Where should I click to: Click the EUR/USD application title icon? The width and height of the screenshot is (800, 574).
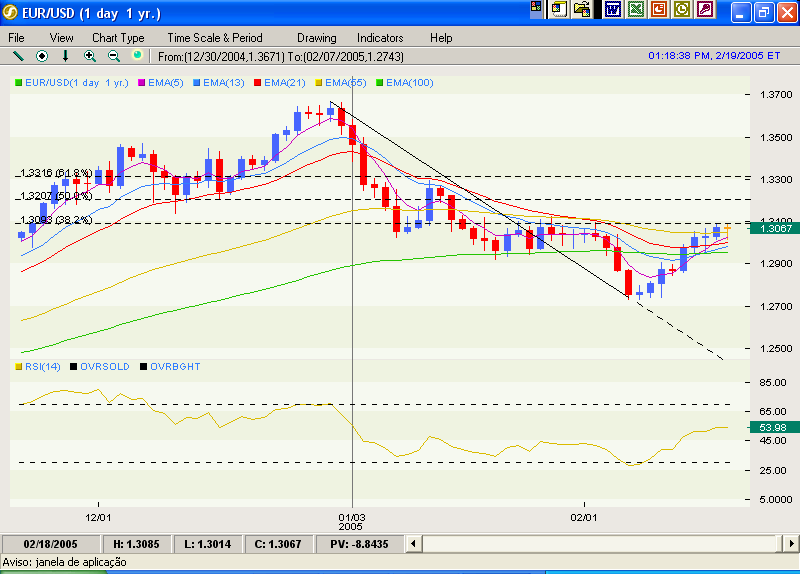[x=10, y=13]
